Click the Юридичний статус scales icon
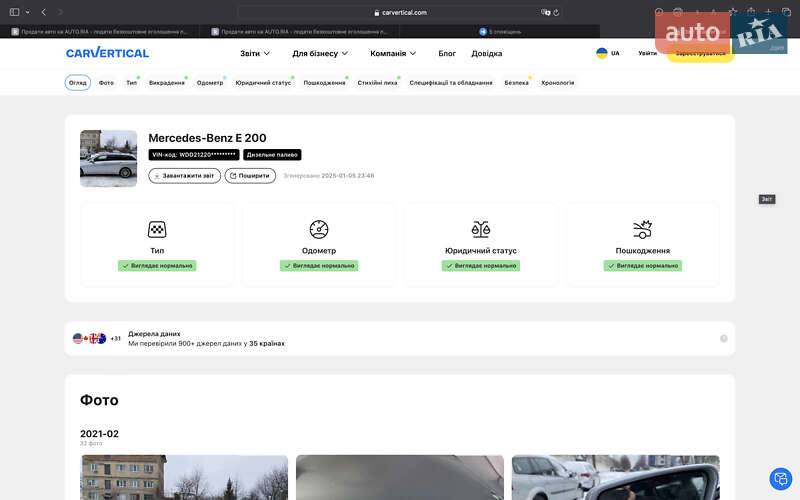The image size is (800, 500). click(481, 229)
